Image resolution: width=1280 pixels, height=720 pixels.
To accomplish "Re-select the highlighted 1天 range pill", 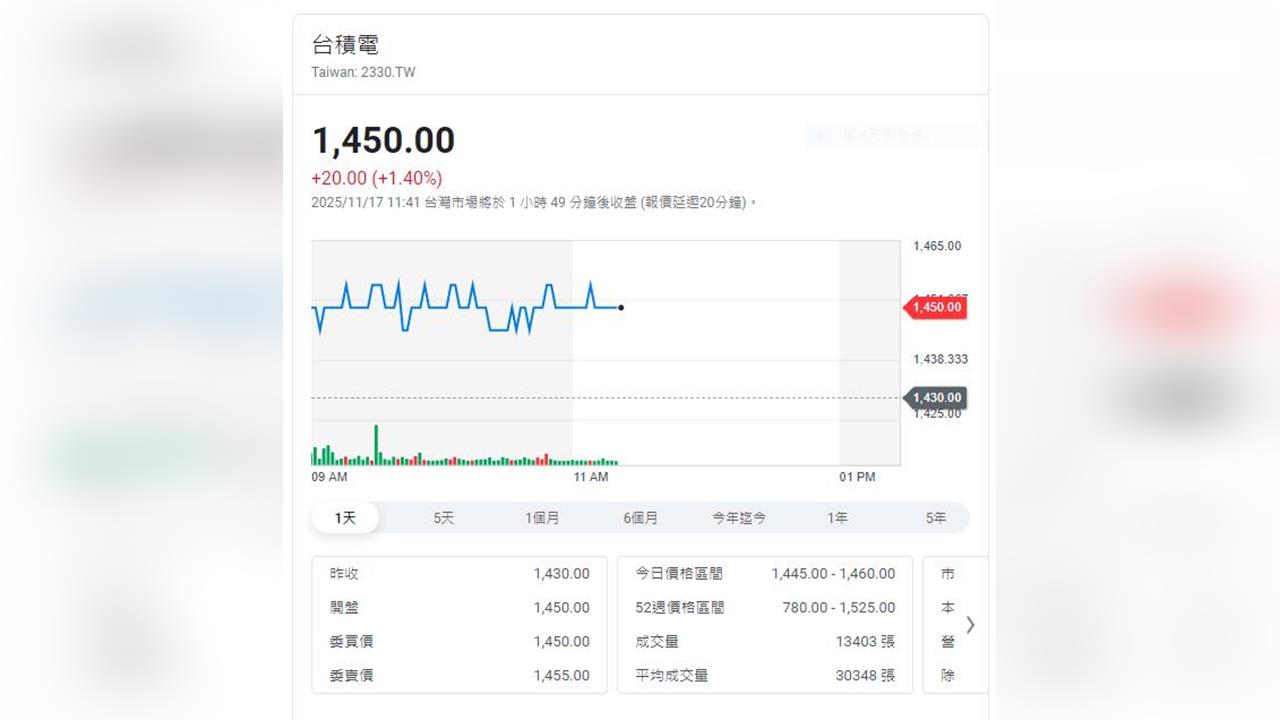I will [x=344, y=517].
